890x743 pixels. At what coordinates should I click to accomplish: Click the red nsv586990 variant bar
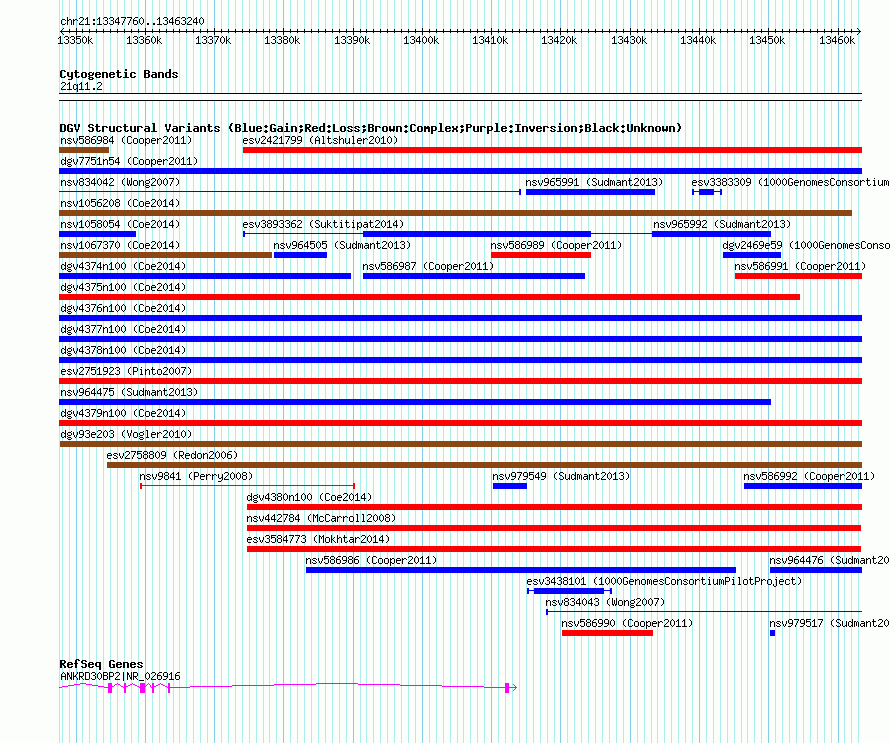point(607,633)
